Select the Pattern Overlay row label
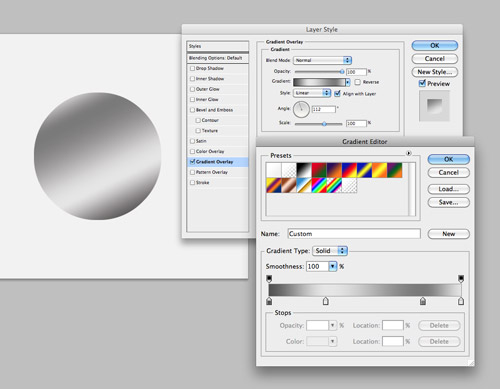 tap(212, 172)
